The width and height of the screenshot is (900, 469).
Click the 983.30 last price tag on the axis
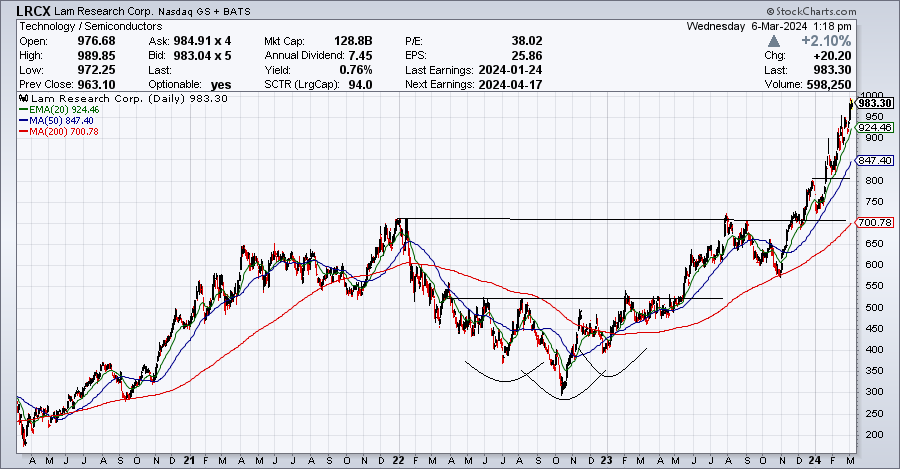[875, 103]
